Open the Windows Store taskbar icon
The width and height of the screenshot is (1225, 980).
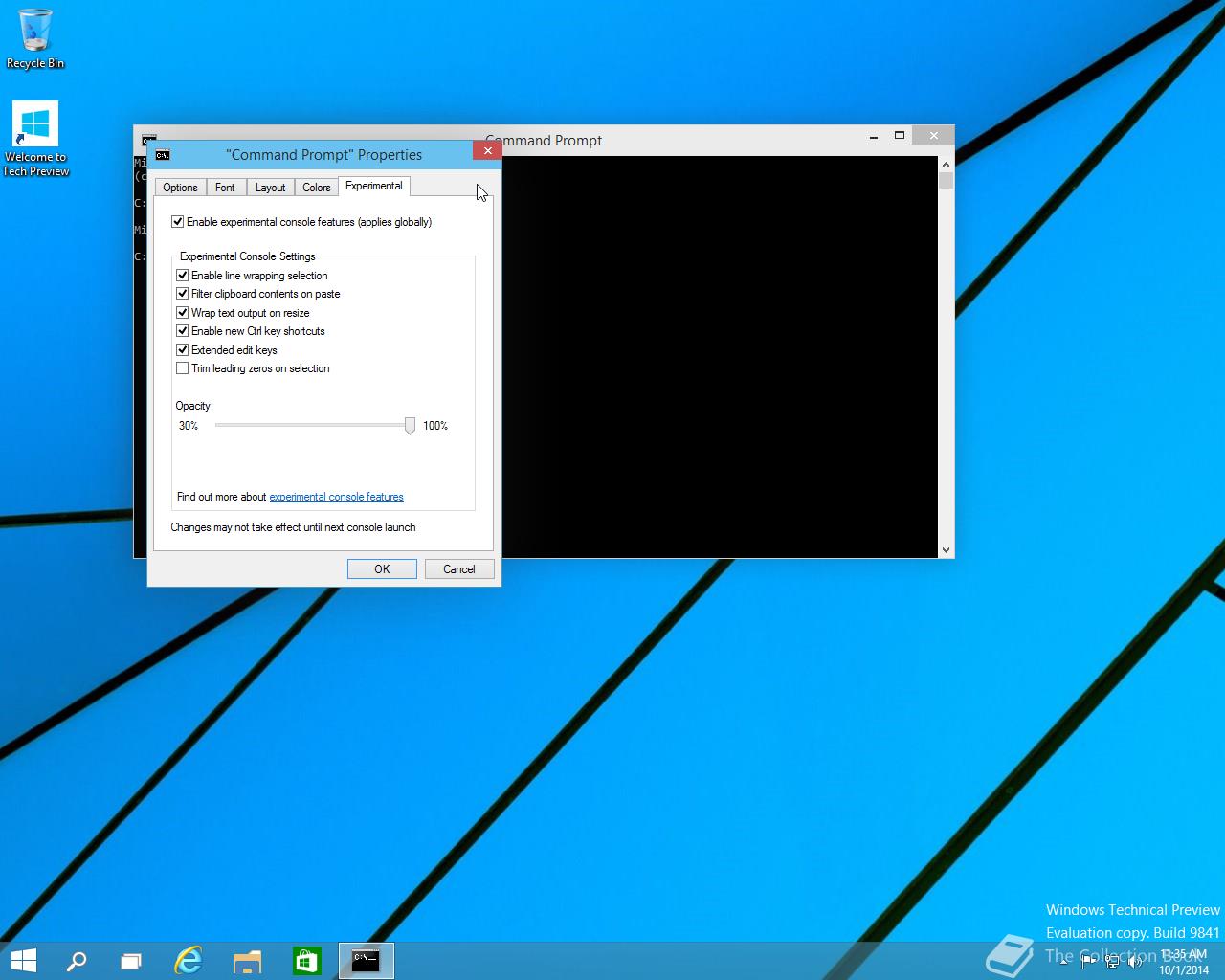(306, 961)
